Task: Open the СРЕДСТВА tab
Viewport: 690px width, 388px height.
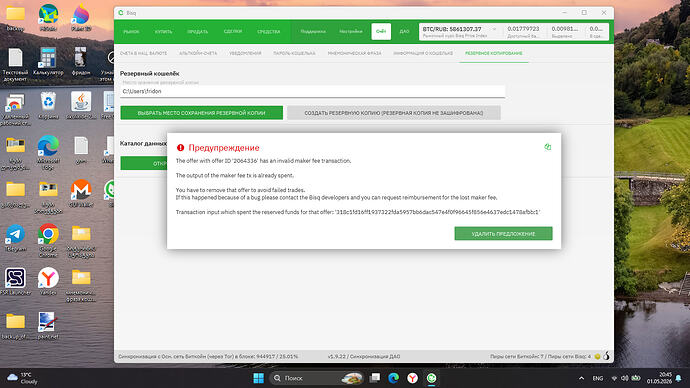Action: [x=268, y=32]
